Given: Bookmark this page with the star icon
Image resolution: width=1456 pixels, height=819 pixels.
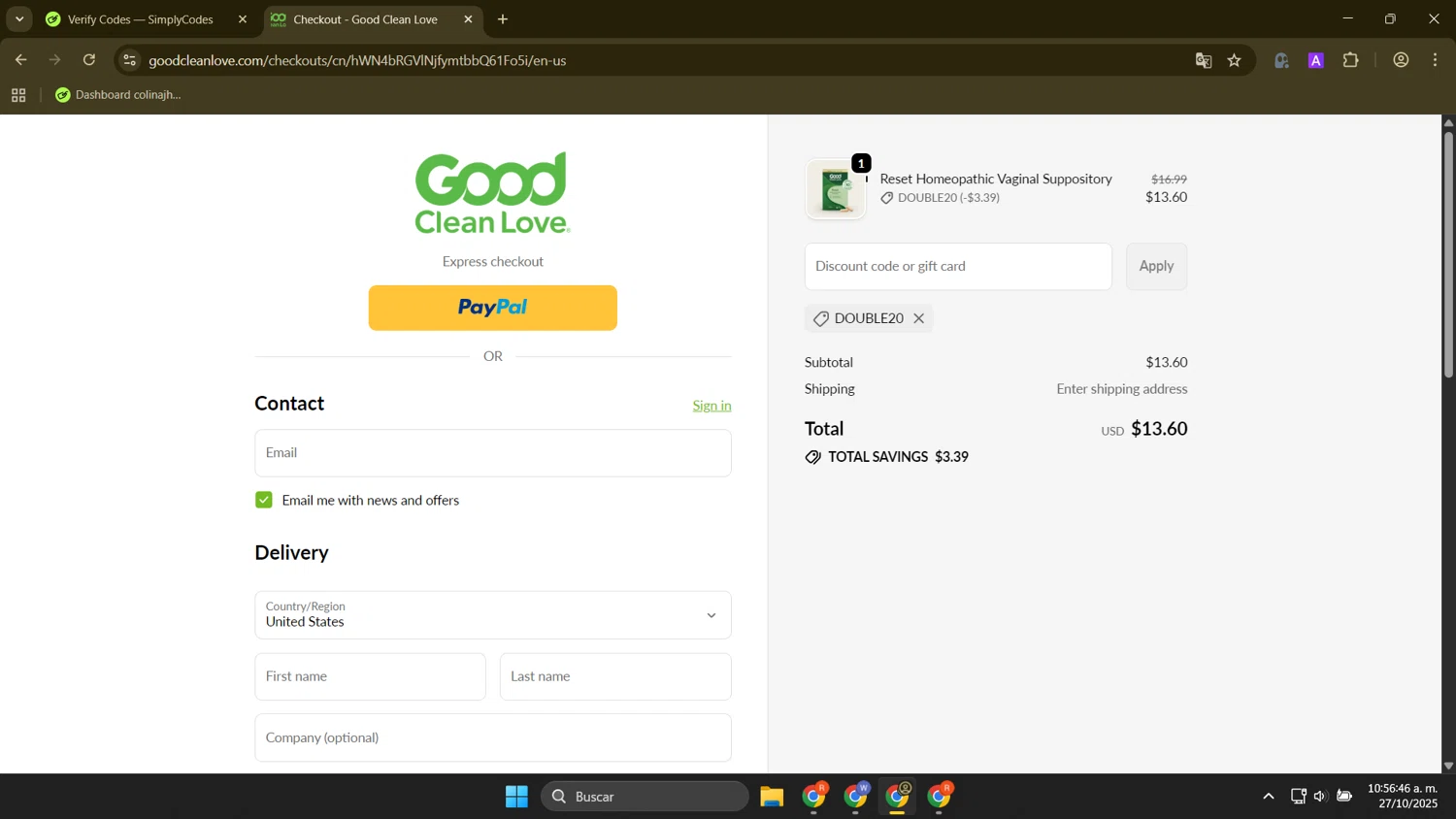Looking at the screenshot, I should click(x=1235, y=60).
